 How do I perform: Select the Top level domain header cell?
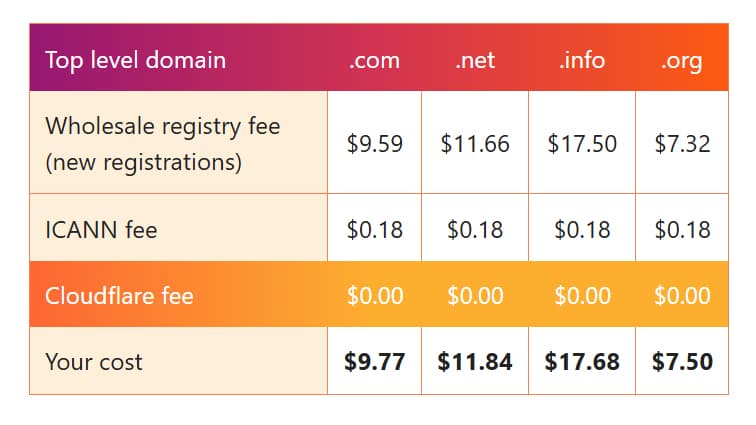pyautogui.click(x=135, y=61)
